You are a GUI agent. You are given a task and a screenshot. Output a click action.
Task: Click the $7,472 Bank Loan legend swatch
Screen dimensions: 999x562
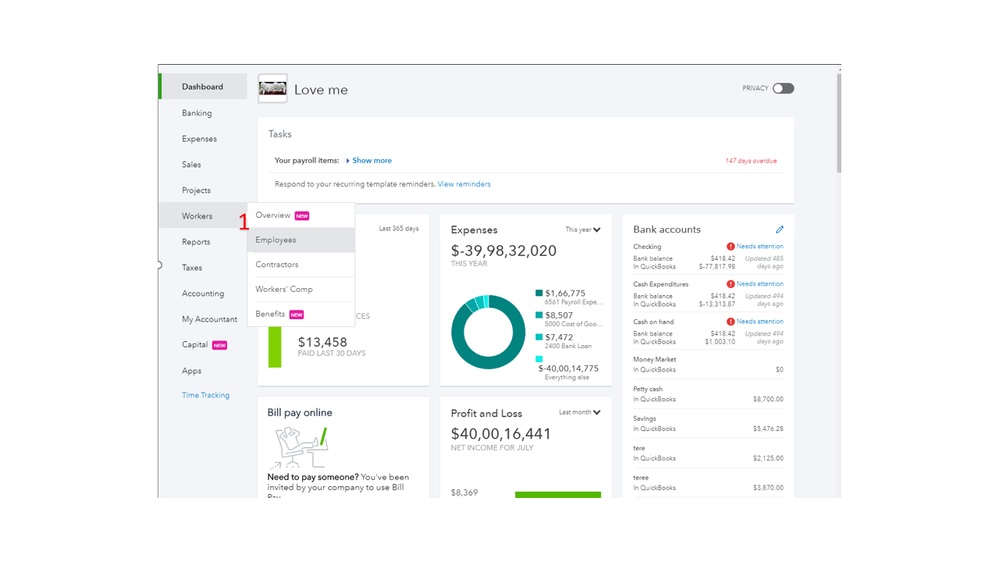(539, 337)
